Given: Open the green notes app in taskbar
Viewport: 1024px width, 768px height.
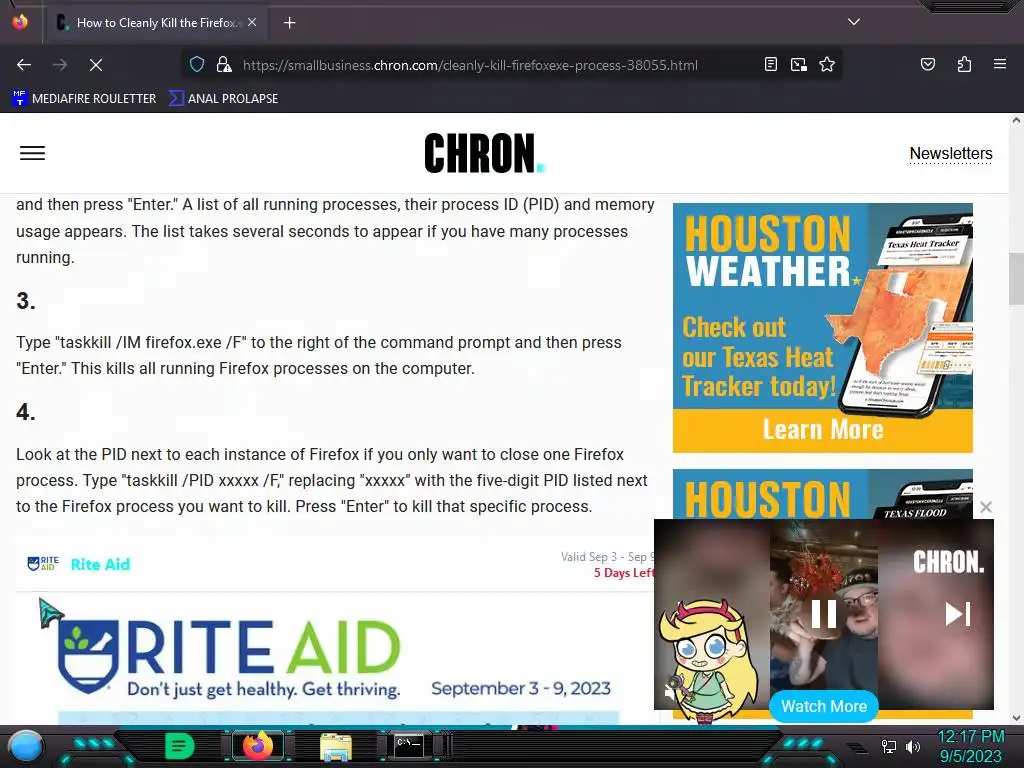Looking at the screenshot, I should (180, 746).
